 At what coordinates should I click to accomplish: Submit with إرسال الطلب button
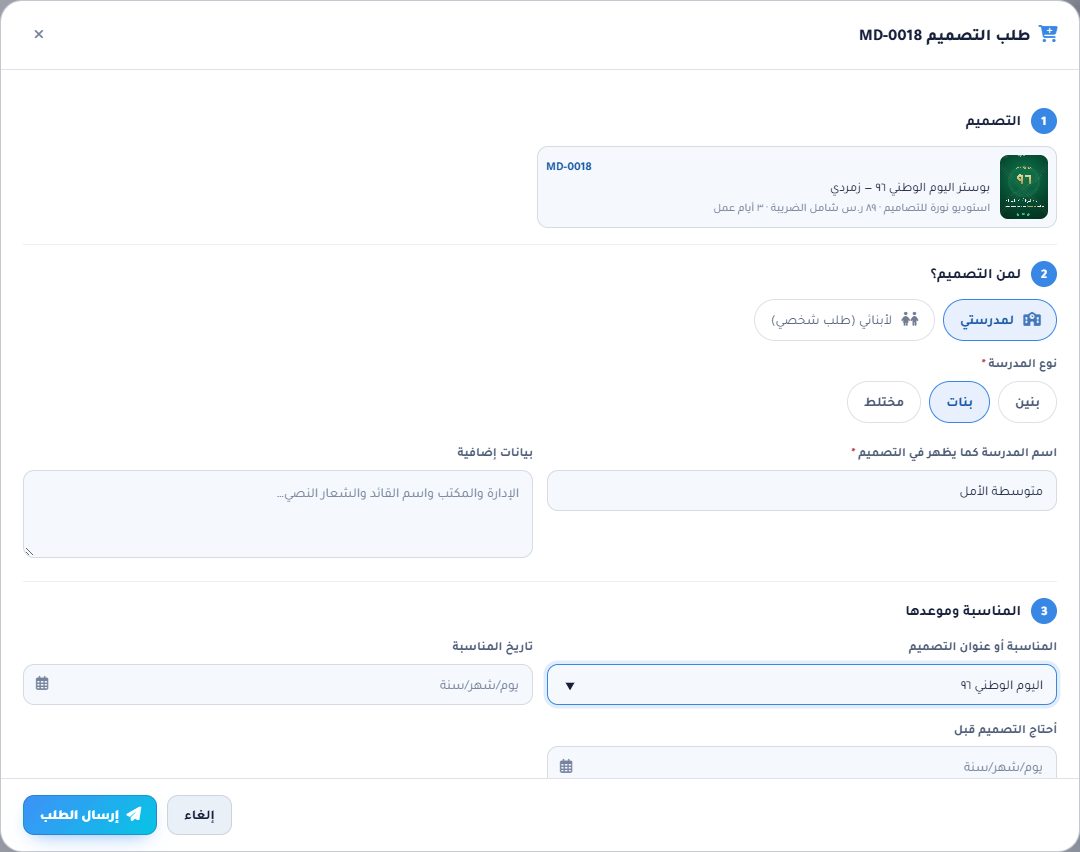click(90, 815)
